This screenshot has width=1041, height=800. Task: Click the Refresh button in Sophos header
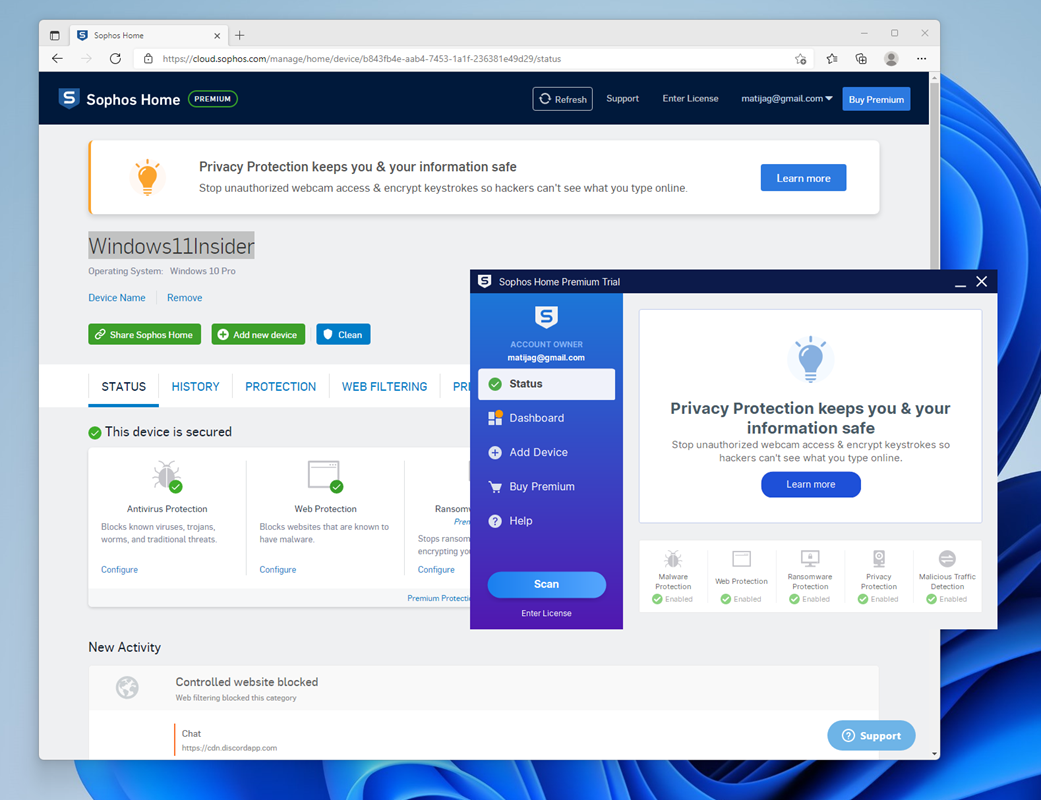(x=562, y=99)
